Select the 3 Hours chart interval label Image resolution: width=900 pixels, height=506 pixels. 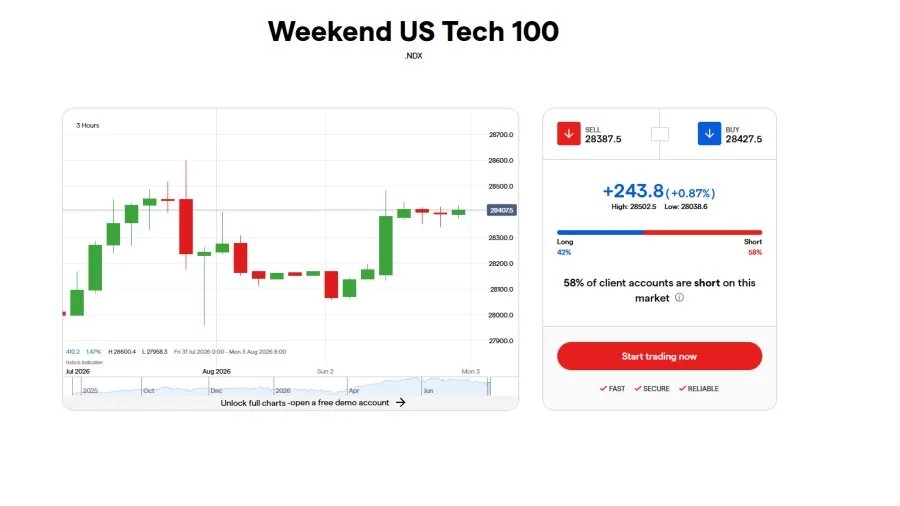coord(88,125)
